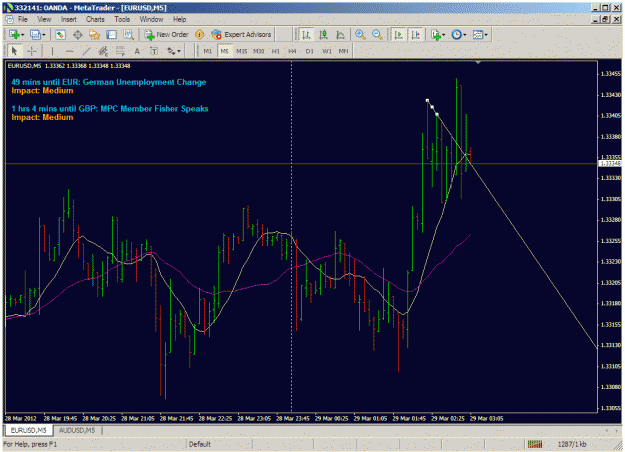Screen dimensions: 625x452
Task: Select the Trendline drawing tool
Action: (86, 51)
